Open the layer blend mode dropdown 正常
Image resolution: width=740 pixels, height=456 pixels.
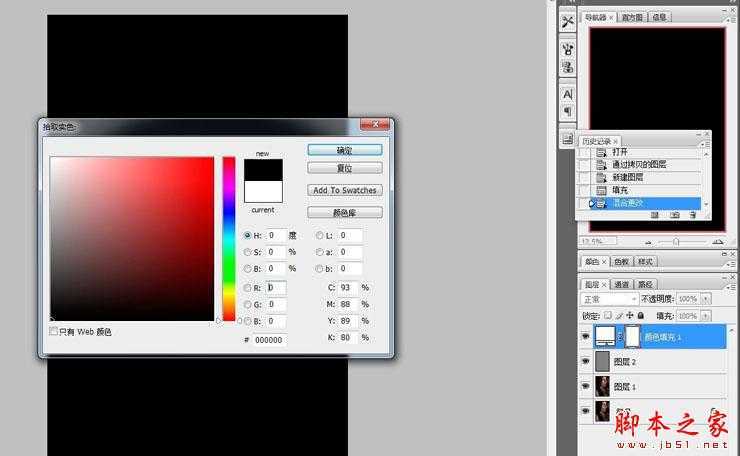[x=609, y=299]
